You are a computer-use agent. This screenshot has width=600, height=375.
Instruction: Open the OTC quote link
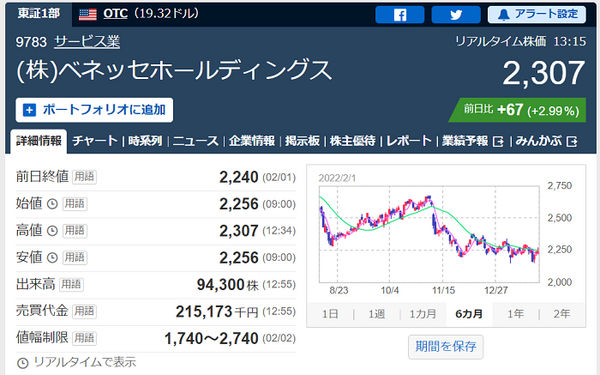(x=115, y=14)
